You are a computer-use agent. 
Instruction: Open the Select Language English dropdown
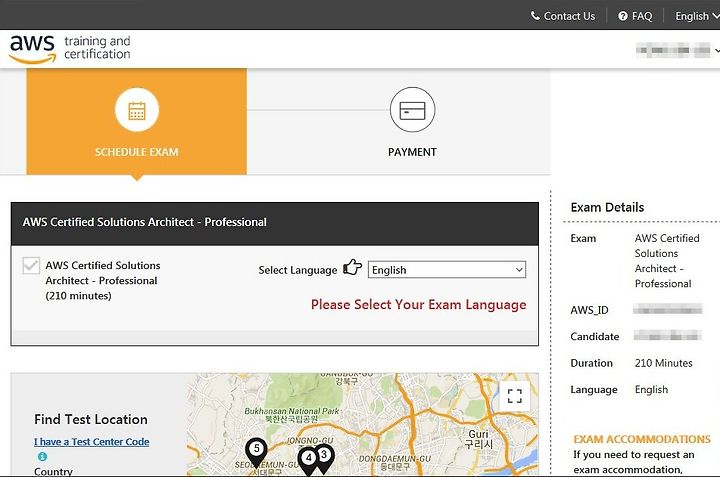click(x=447, y=270)
